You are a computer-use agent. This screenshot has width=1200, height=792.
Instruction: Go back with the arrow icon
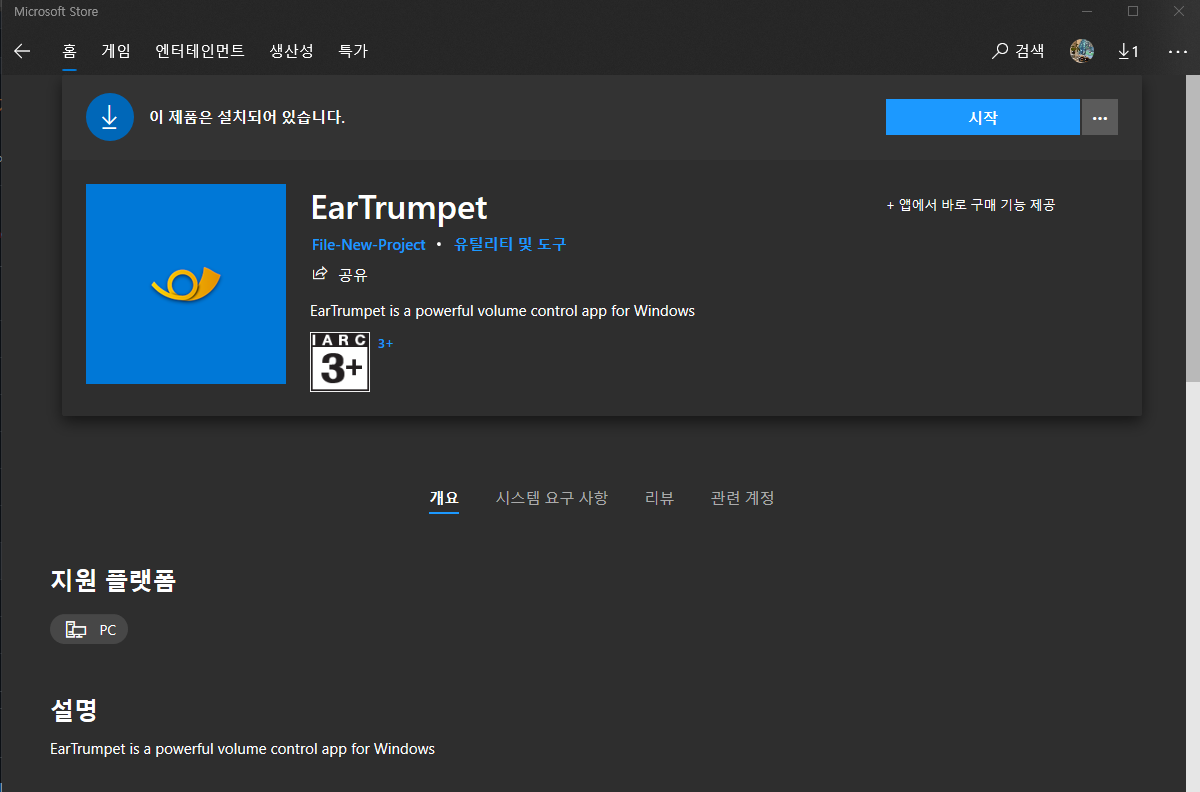22,51
